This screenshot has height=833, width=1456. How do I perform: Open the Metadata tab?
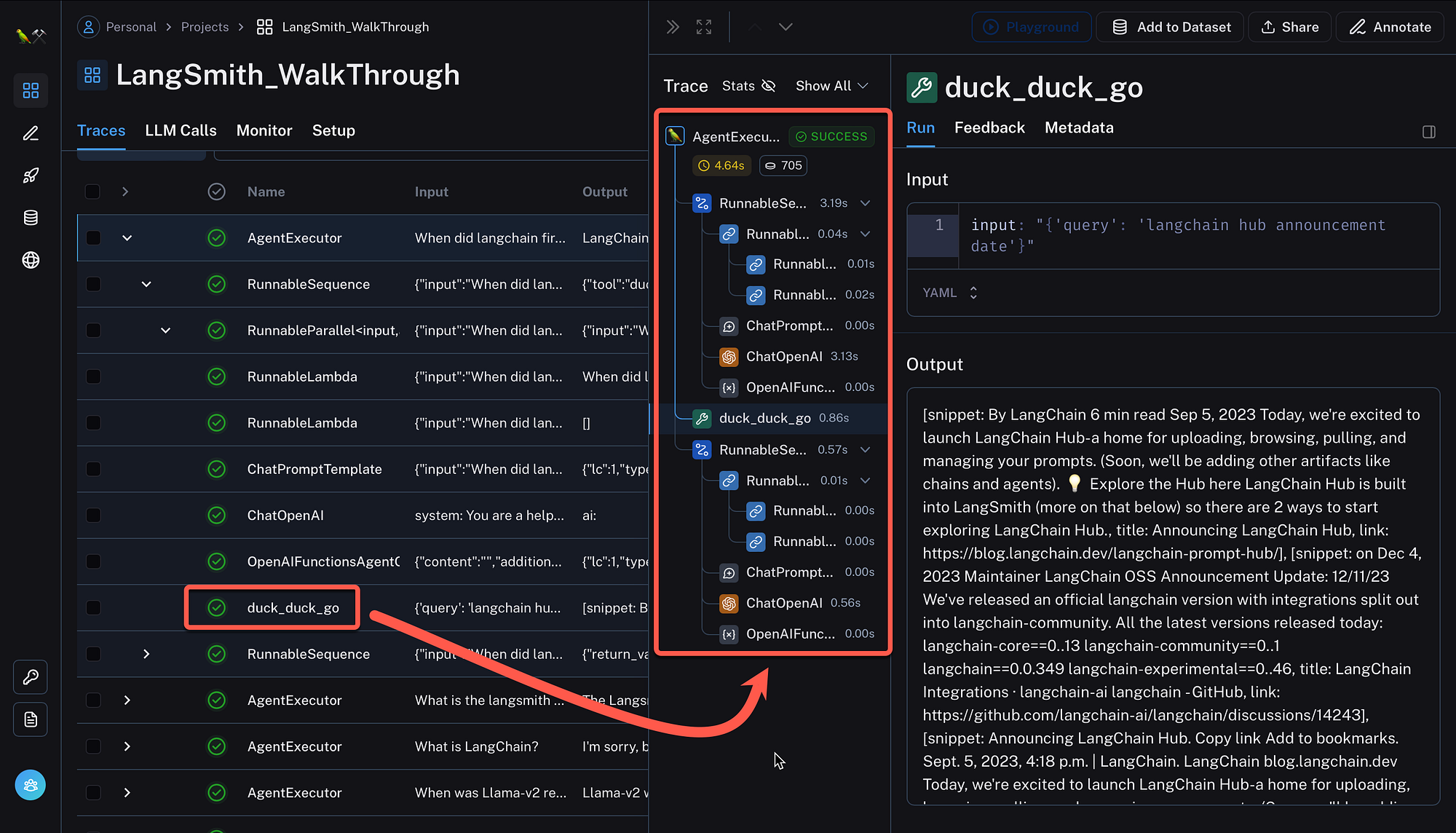point(1079,127)
